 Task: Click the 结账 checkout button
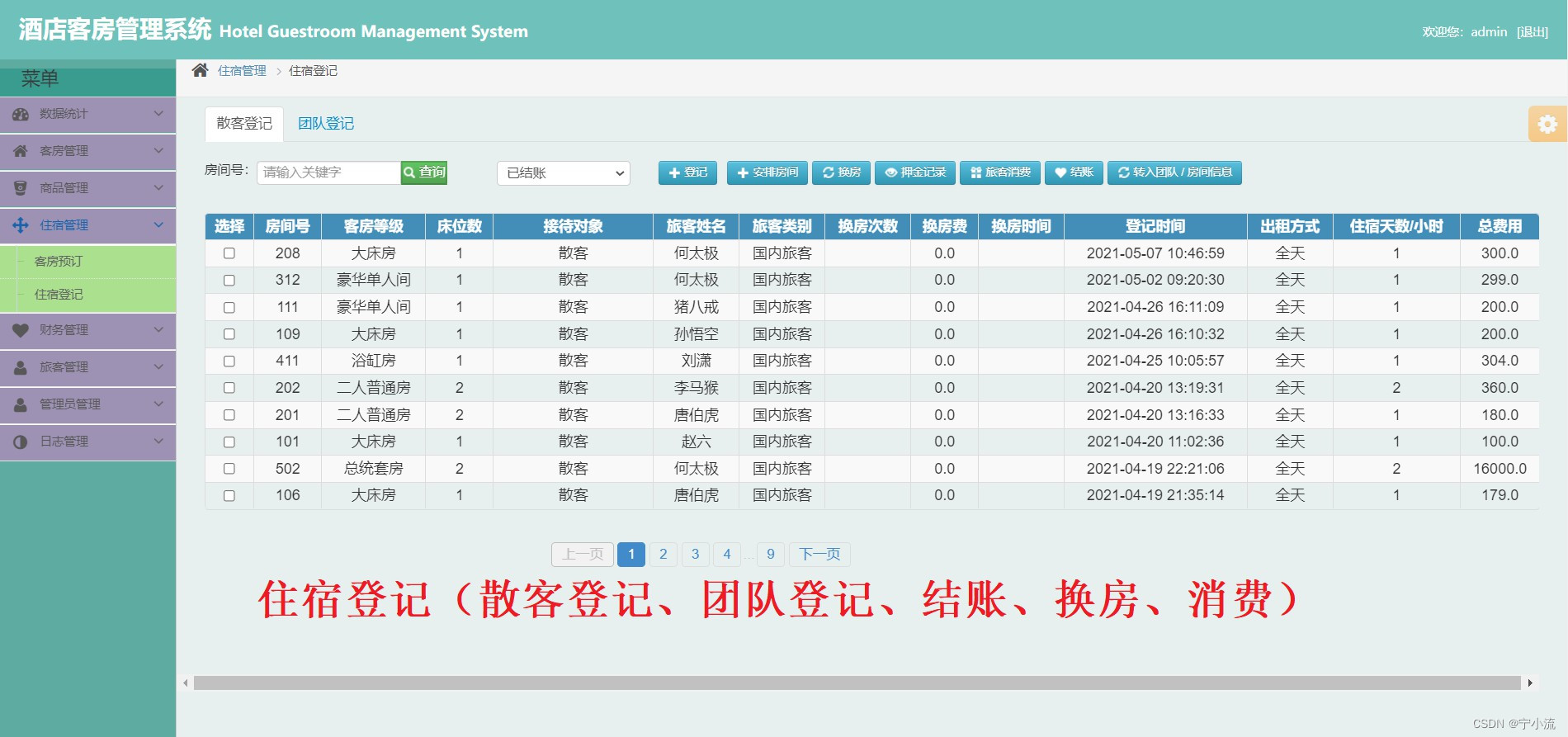tap(1074, 172)
